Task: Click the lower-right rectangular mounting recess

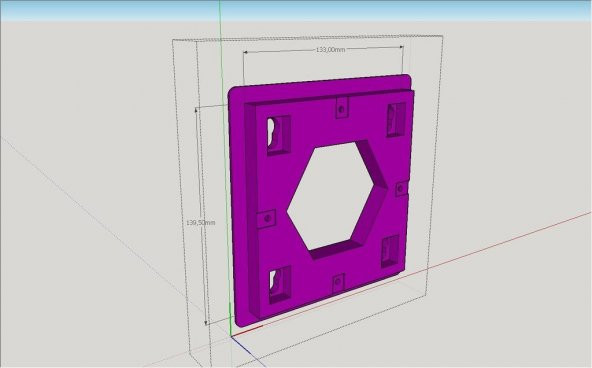Action: (x=390, y=251)
